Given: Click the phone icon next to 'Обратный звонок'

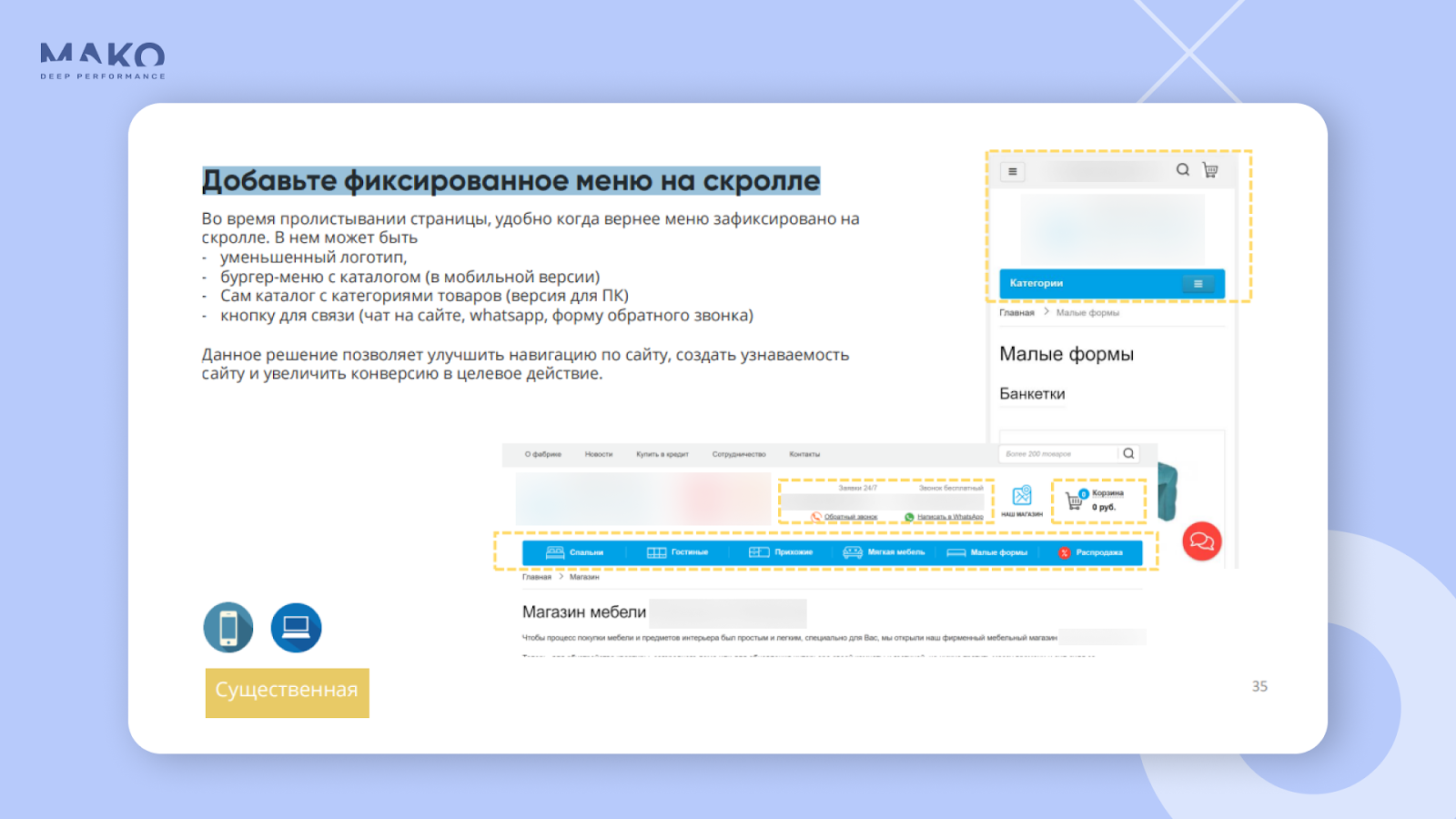Looking at the screenshot, I should [816, 517].
